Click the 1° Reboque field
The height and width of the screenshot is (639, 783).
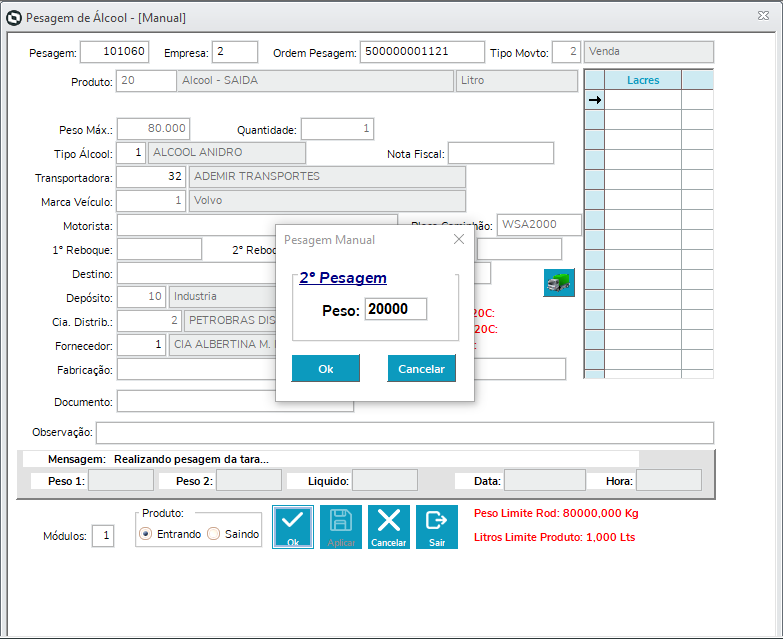(x=159, y=249)
